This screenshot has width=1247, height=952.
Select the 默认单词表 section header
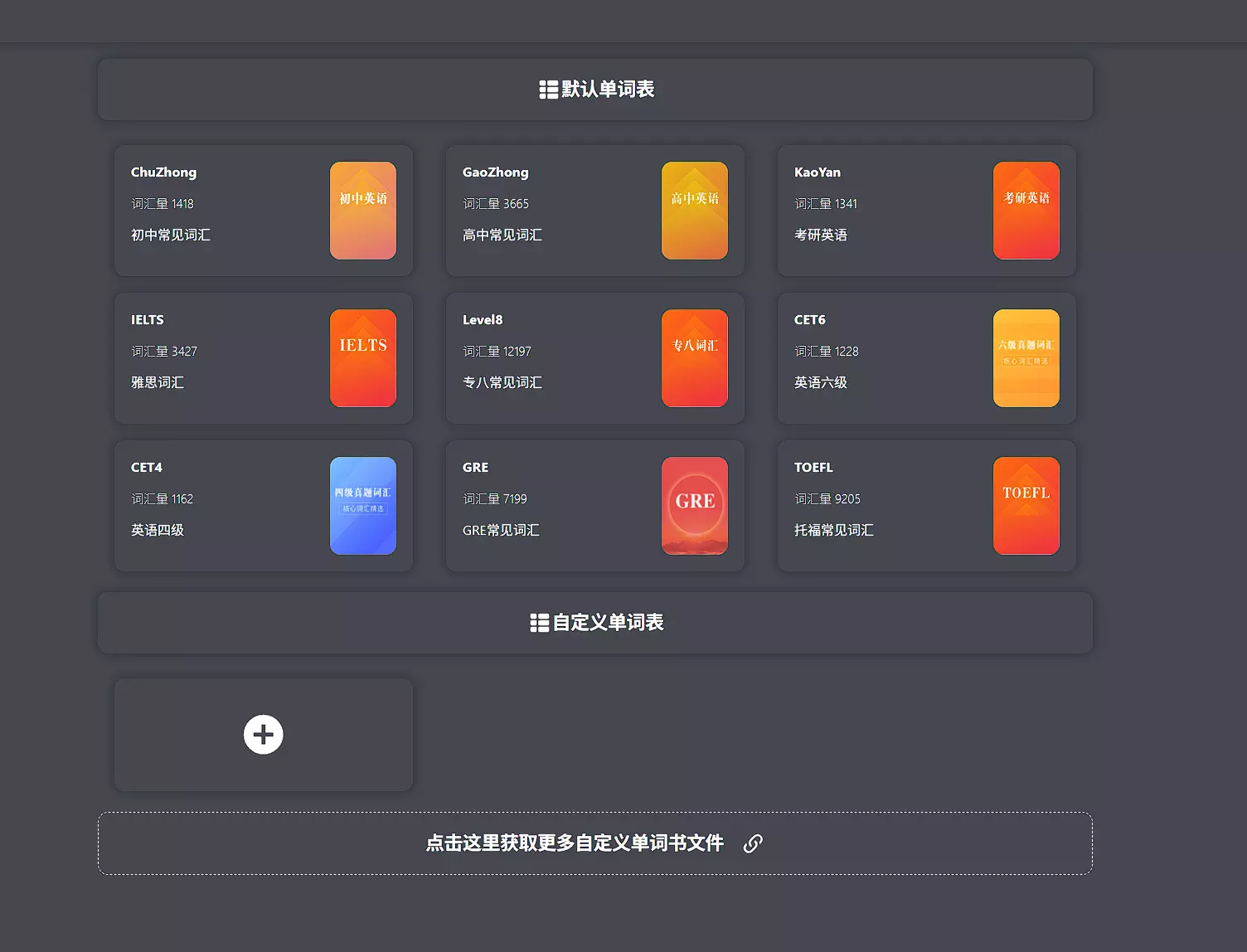pyautogui.click(x=608, y=90)
